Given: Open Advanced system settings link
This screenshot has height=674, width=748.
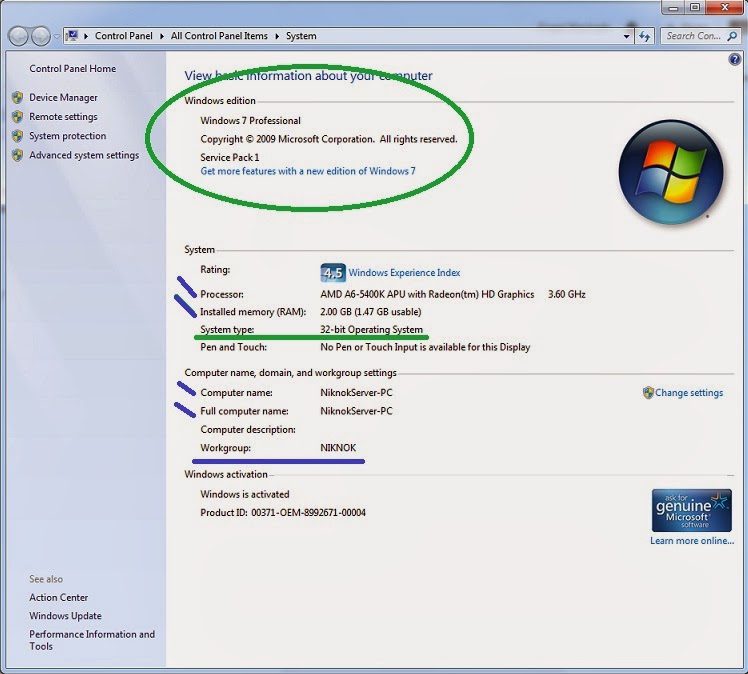Looking at the screenshot, I should [x=84, y=155].
